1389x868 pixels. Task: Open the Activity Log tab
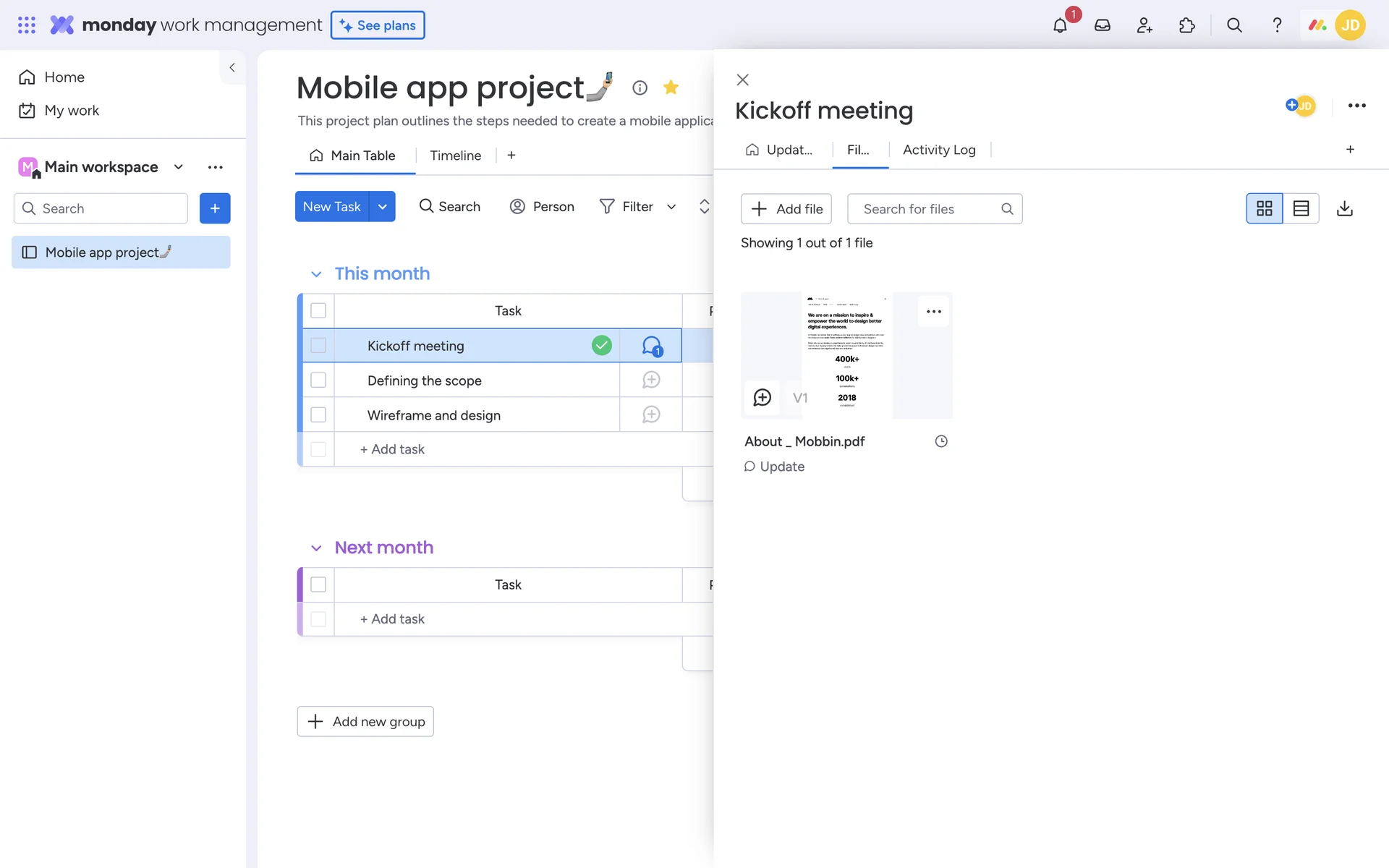(939, 150)
